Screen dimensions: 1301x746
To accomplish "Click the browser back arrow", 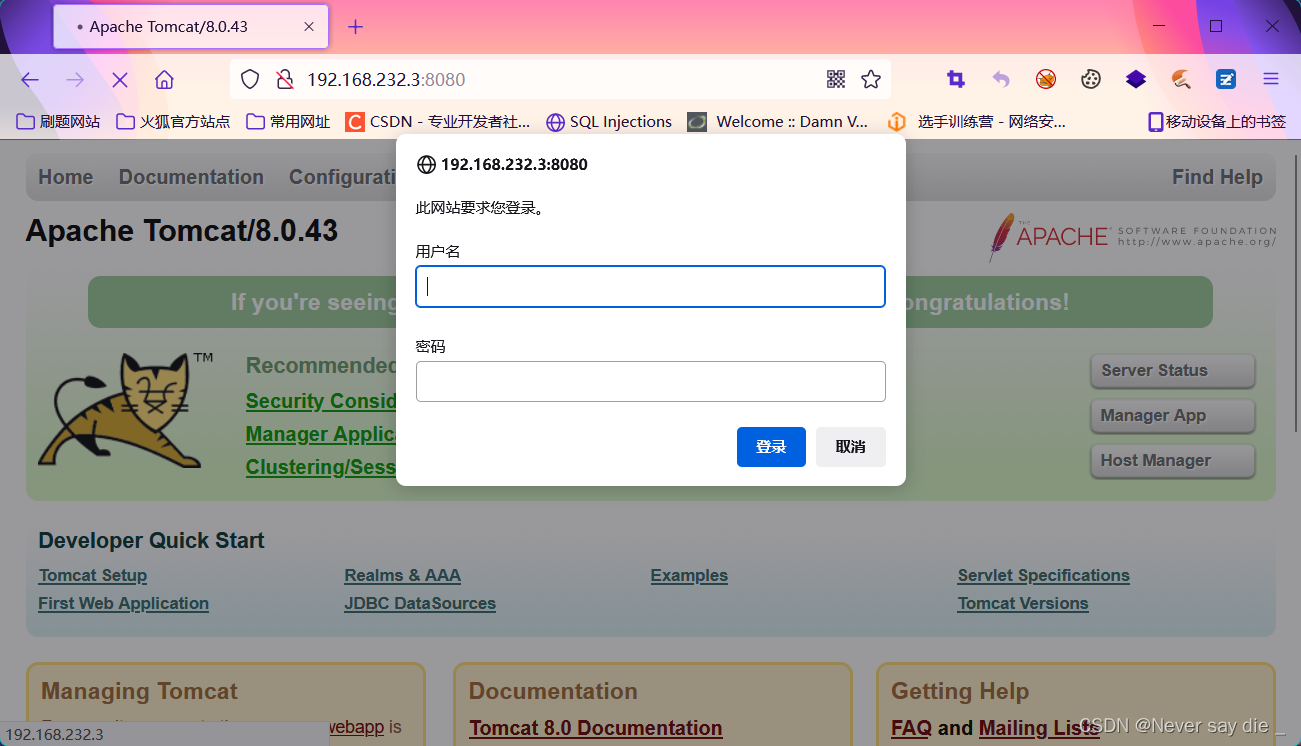I will [x=30, y=80].
